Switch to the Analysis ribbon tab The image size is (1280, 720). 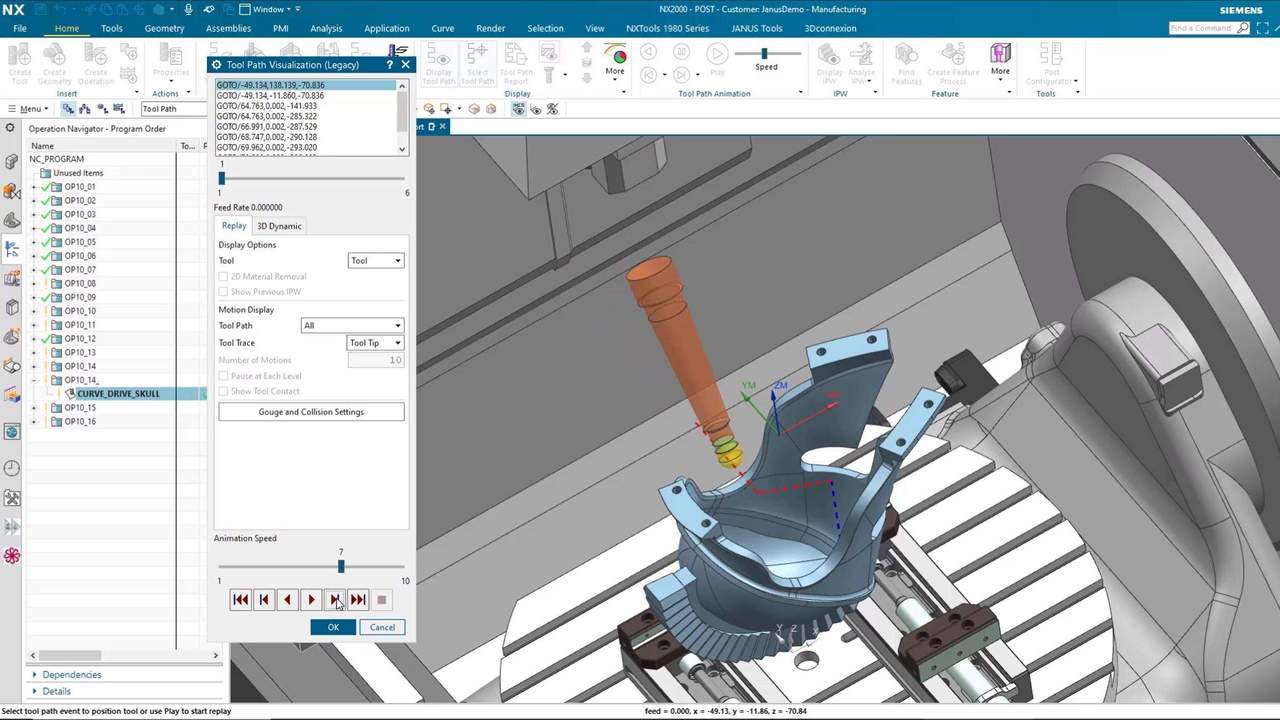tap(326, 28)
